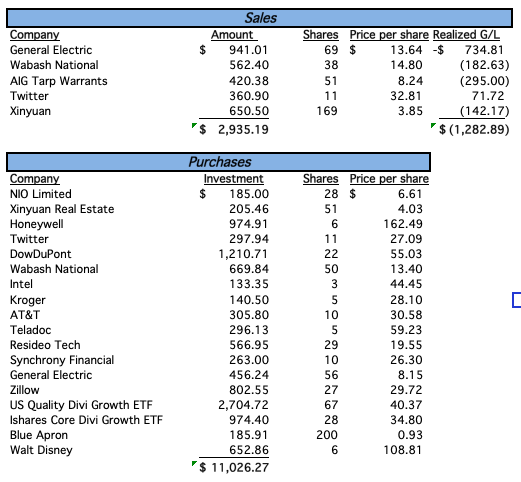521x482 pixels.
Task: Click the AT&T company cell
Action: (25, 315)
